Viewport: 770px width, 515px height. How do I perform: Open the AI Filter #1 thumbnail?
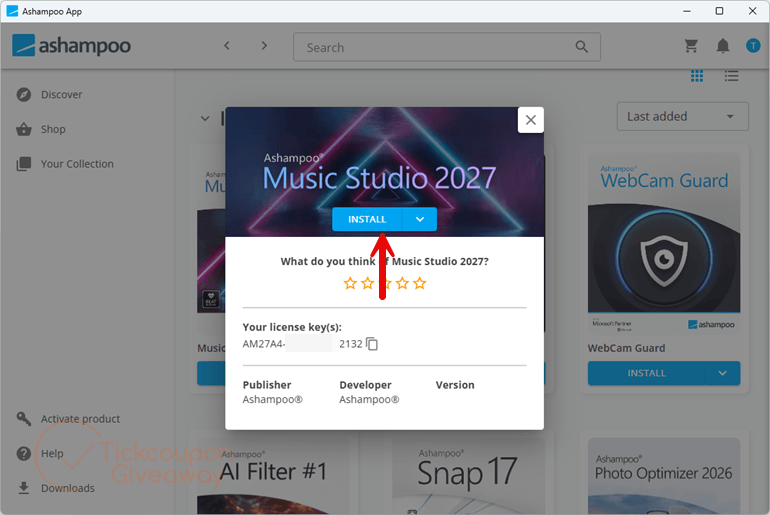[273, 476]
